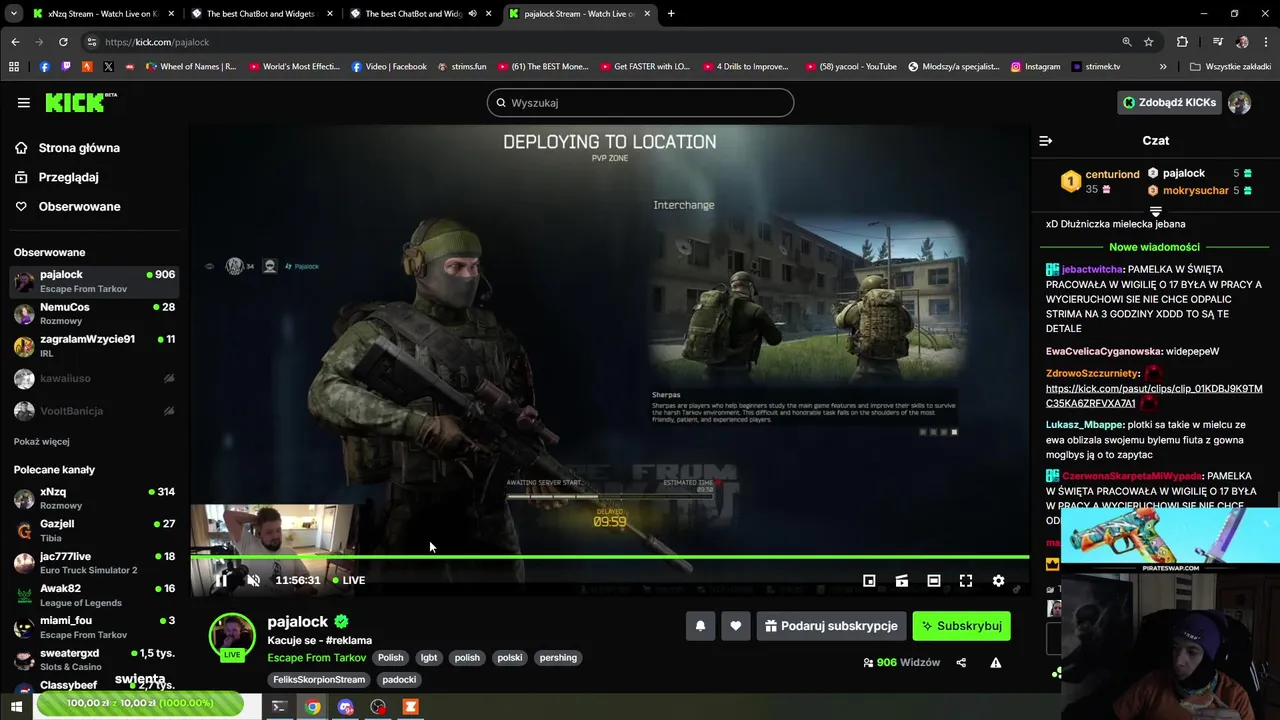Click the padocki stream tag
The image size is (1280, 720).
click(399, 680)
